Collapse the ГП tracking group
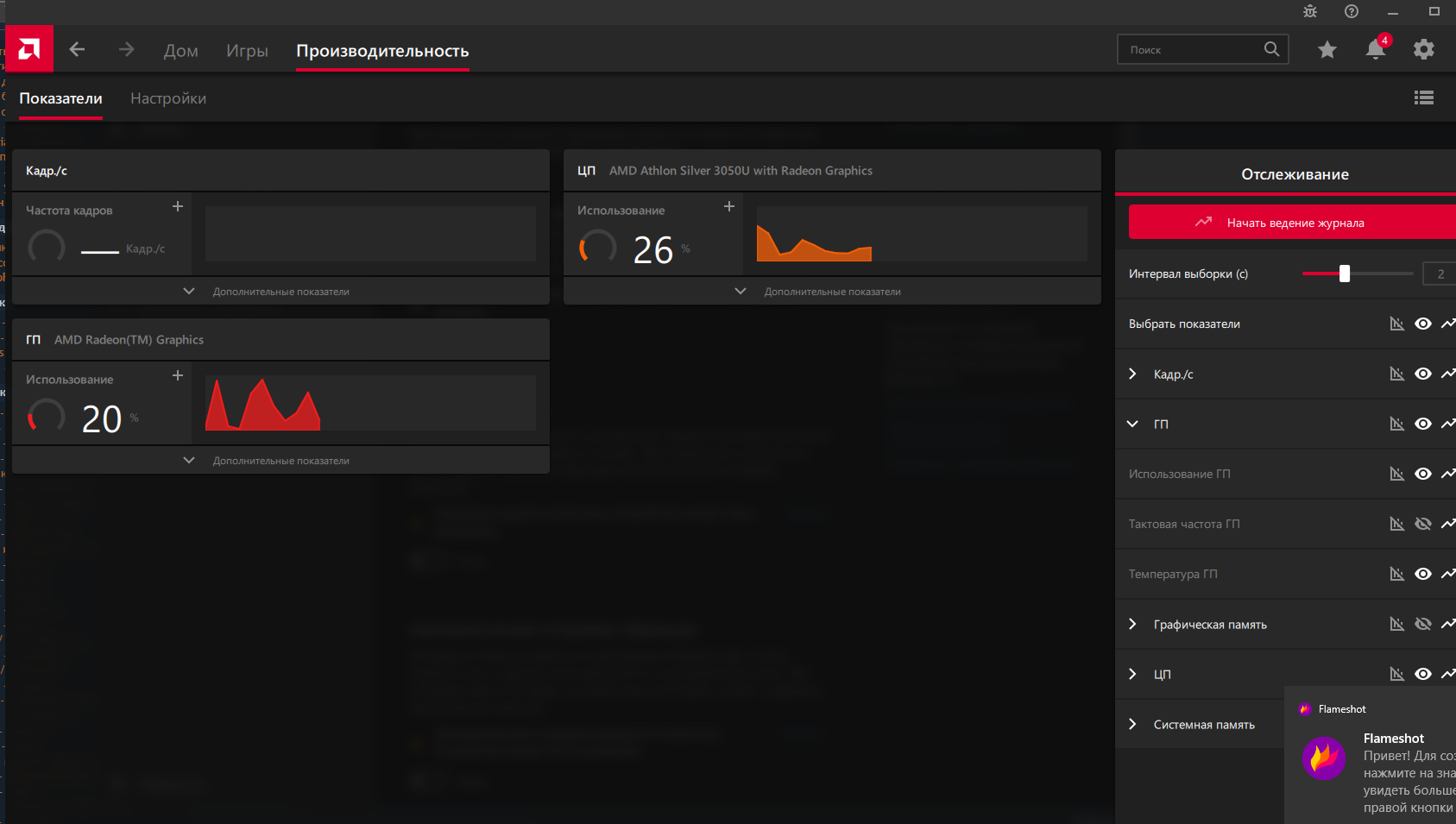The height and width of the screenshot is (824, 1456). click(1132, 424)
